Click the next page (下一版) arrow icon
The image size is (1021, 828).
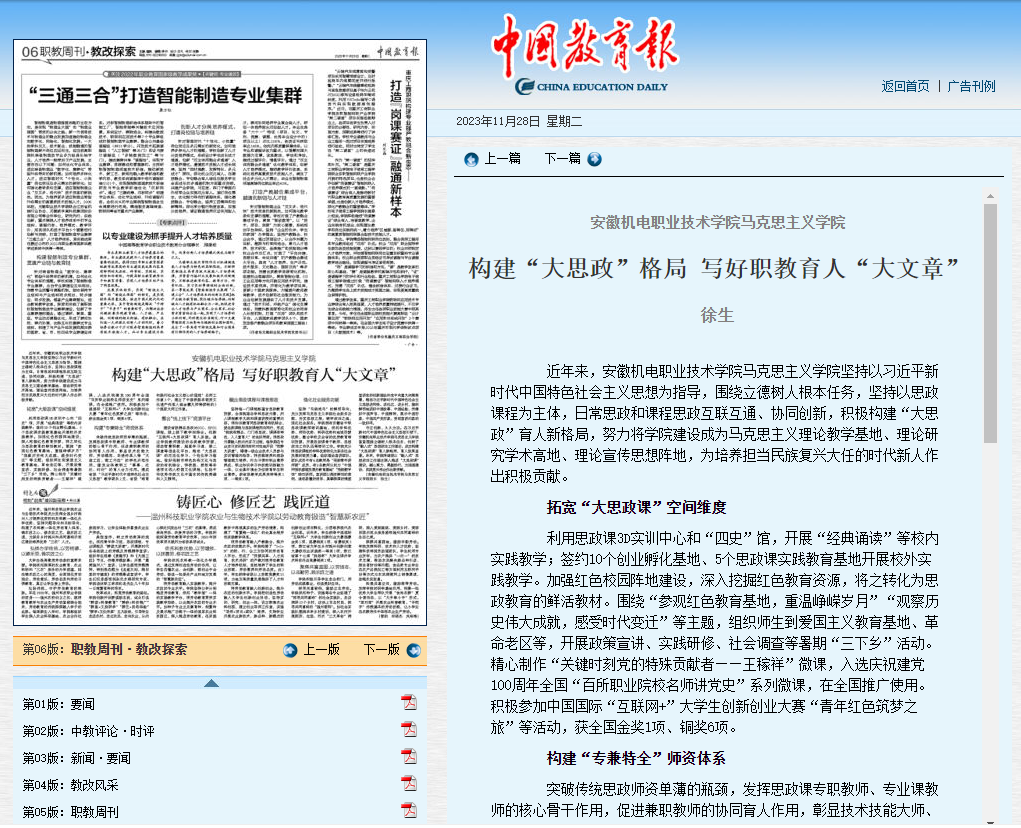tap(413, 650)
